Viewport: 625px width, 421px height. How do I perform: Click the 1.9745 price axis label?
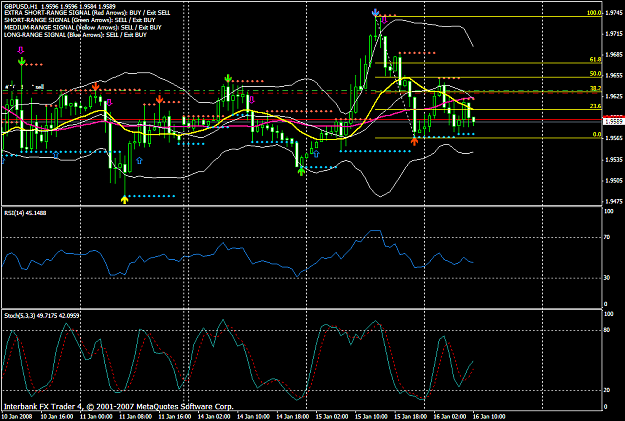pos(614,13)
